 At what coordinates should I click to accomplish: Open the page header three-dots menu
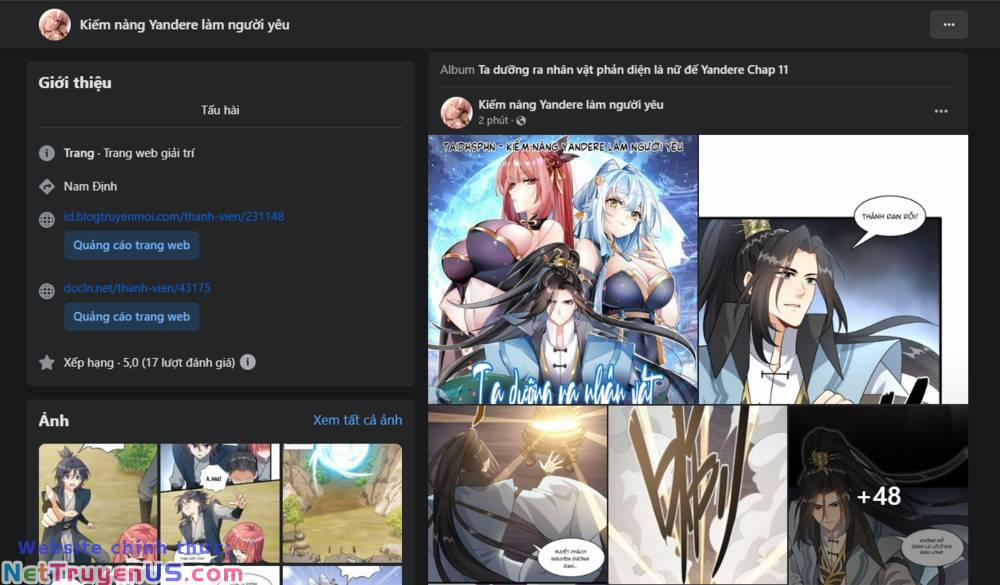(948, 25)
